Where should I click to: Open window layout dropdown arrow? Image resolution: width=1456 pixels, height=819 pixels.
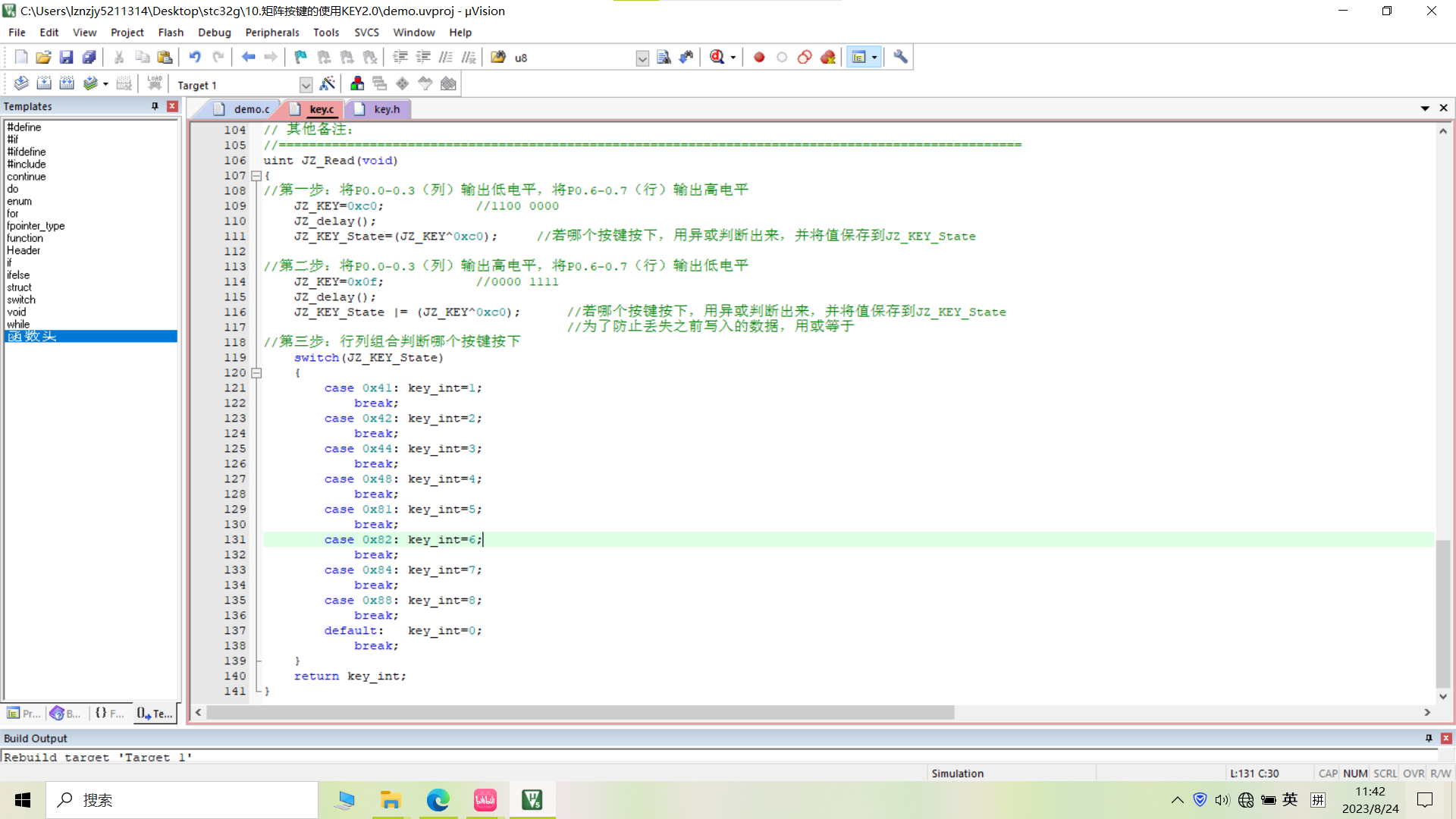coord(874,58)
